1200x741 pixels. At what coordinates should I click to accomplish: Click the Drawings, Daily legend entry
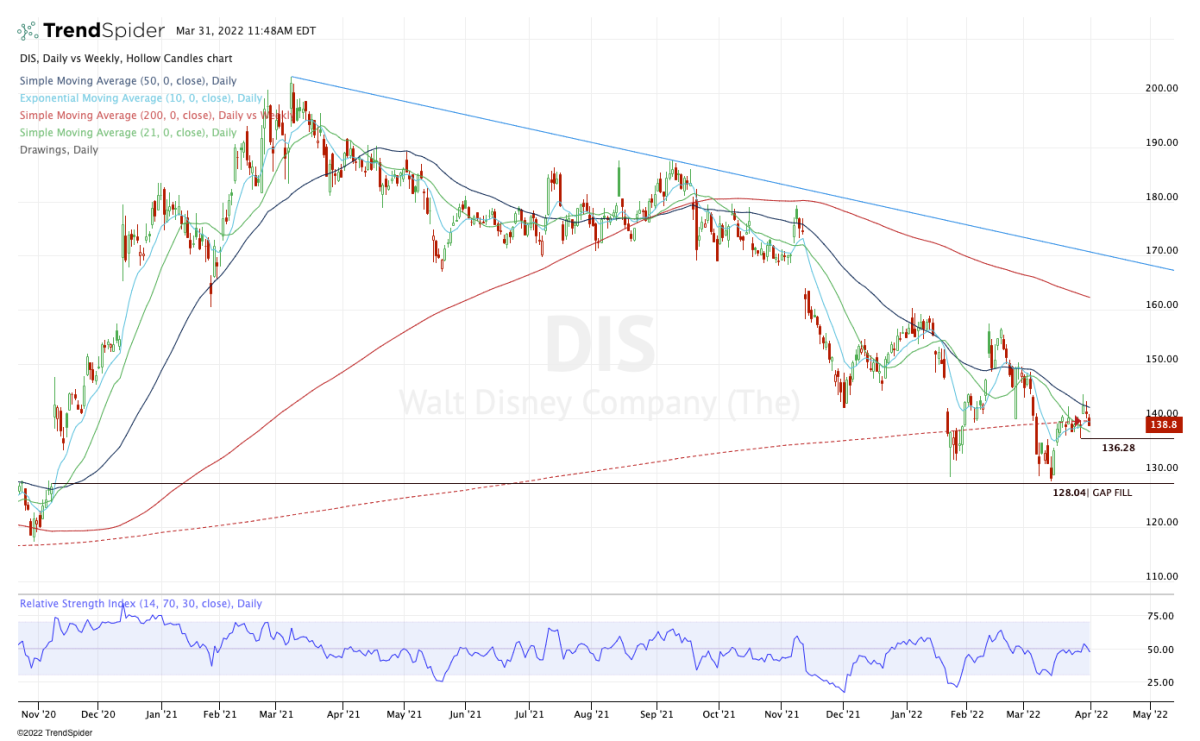tap(57, 149)
